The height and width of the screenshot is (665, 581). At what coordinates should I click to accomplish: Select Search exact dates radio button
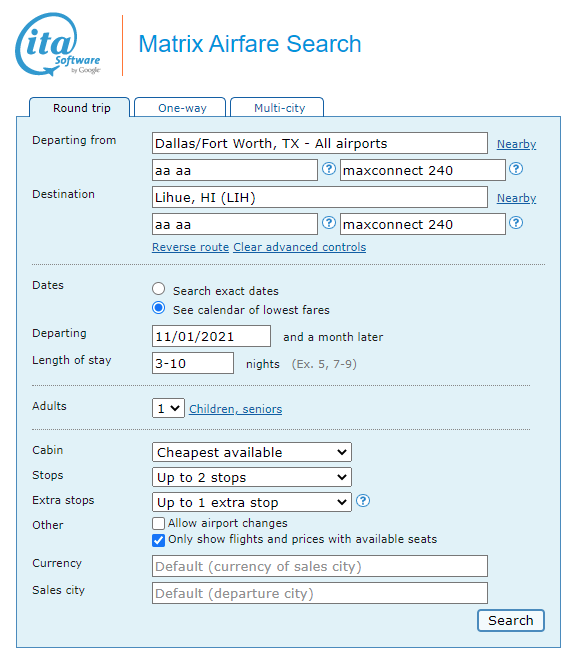pos(159,289)
